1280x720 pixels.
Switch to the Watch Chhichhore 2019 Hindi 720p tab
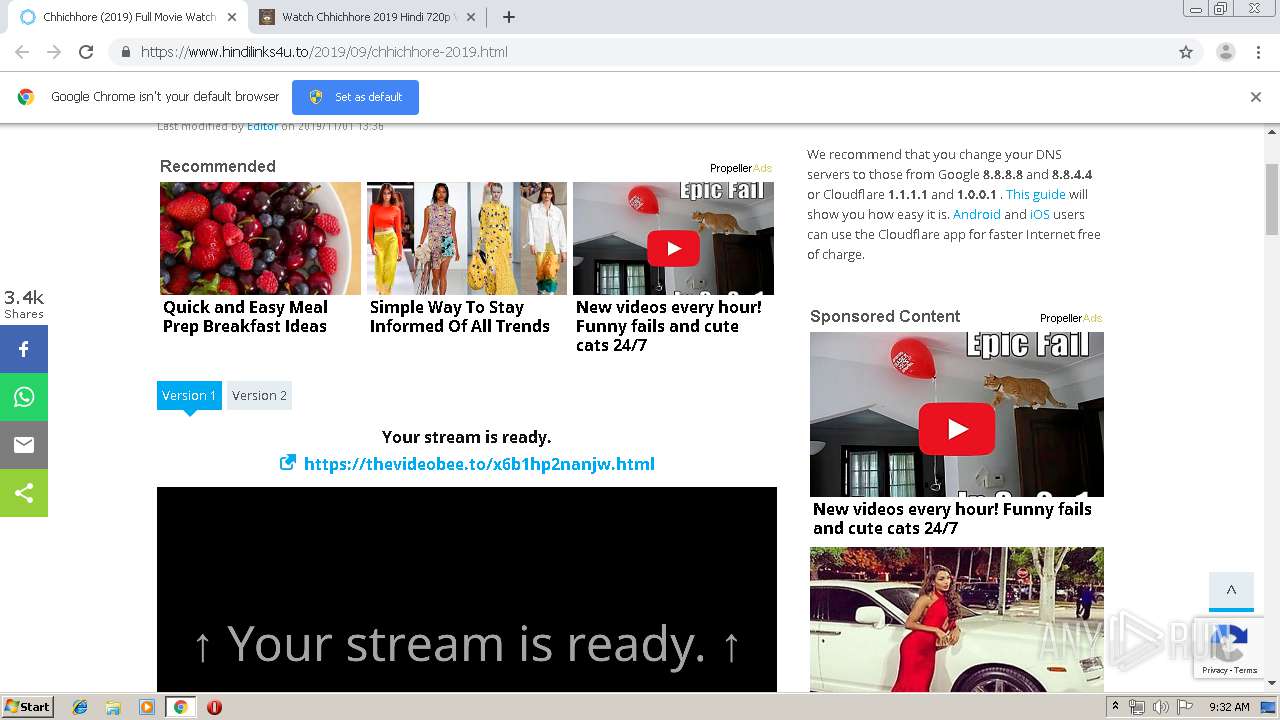[366, 17]
